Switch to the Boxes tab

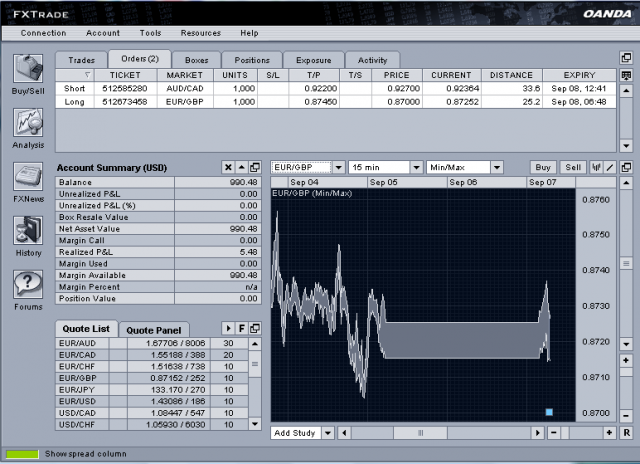click(196, 60)
